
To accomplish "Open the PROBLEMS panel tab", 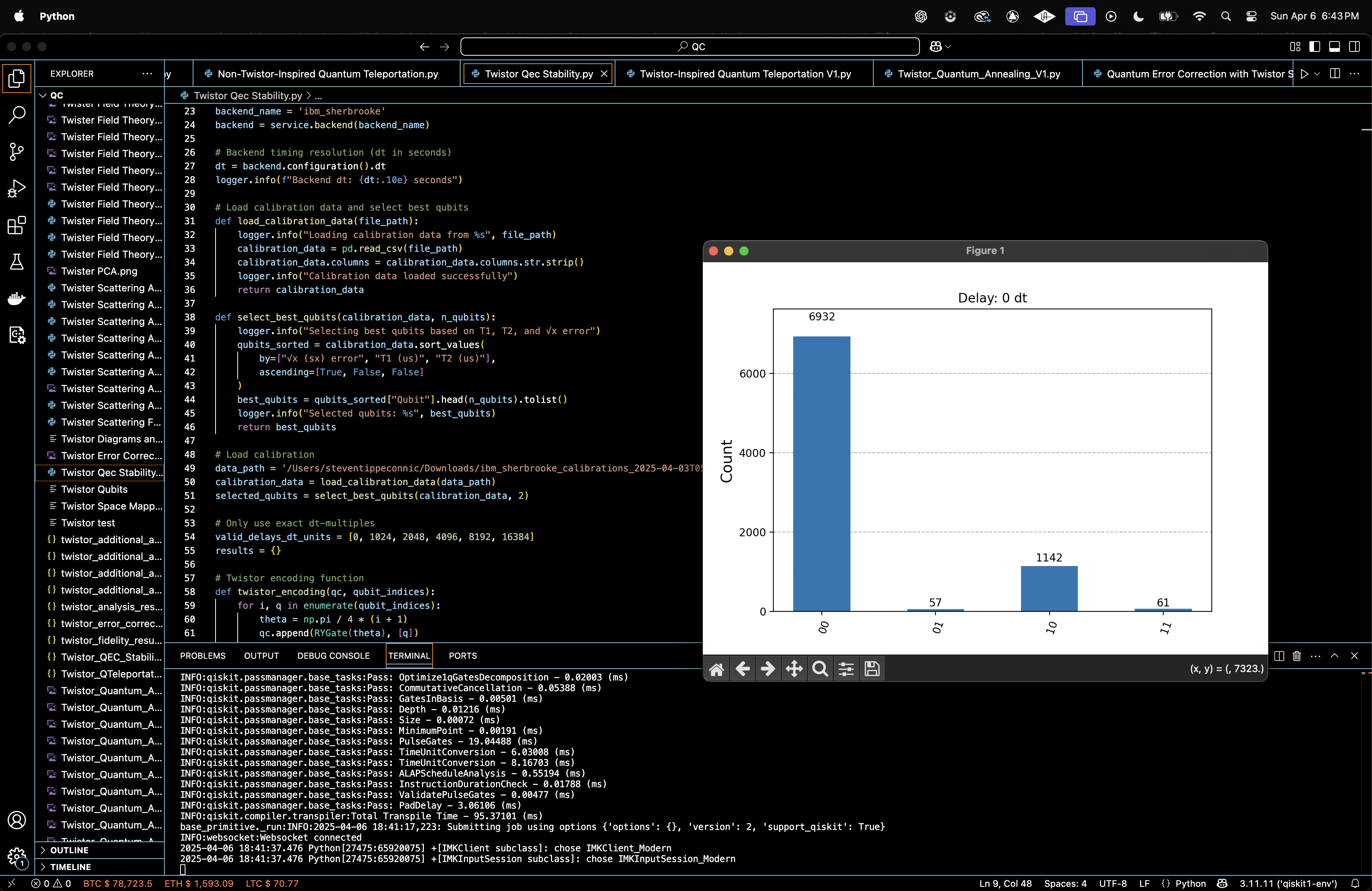I will tap(202, 656).
